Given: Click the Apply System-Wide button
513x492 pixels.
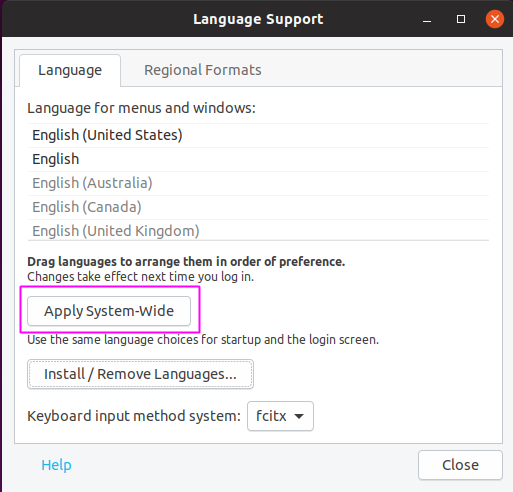Looking at the screenshot, I should [x=109, y=311].
